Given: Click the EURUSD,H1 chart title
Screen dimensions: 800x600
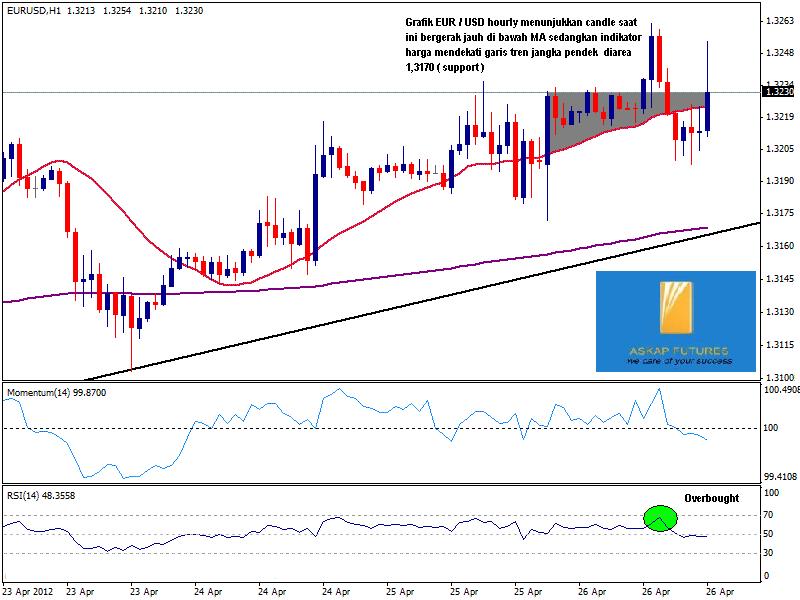Looking at the screenshot, I should coord(32,9).
